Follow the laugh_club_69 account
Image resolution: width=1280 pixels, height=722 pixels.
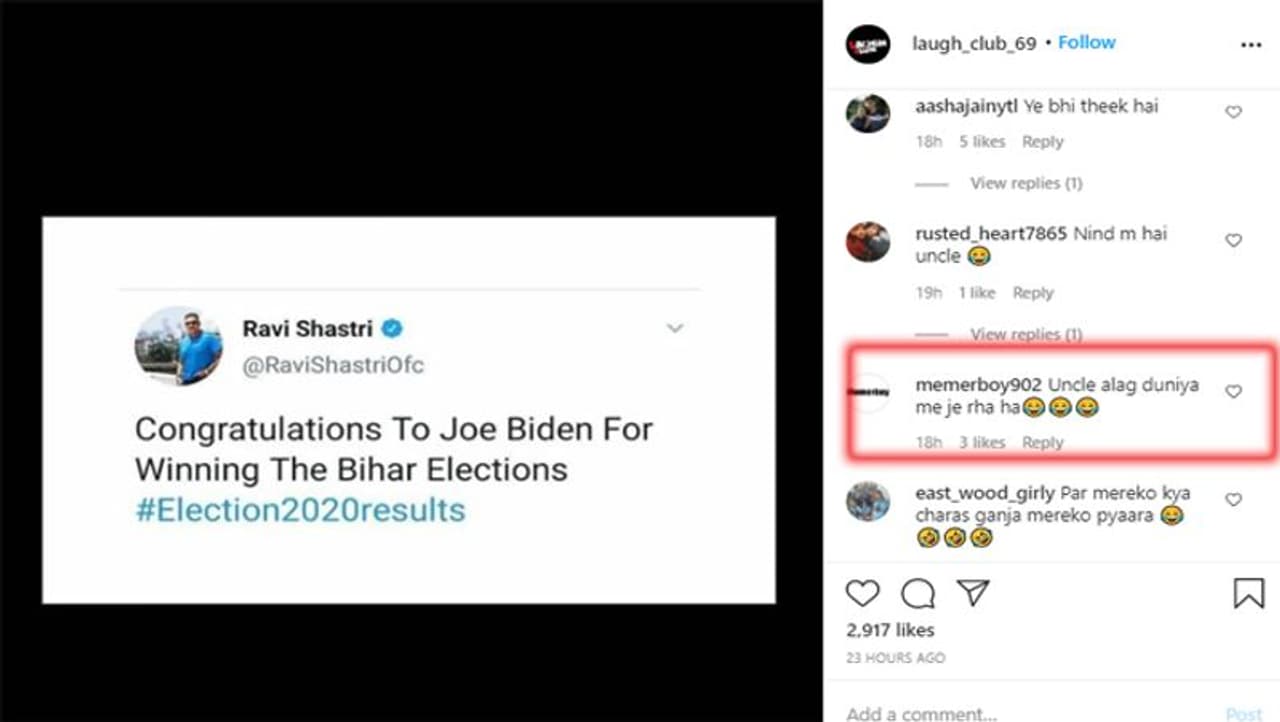(1087, 43)
